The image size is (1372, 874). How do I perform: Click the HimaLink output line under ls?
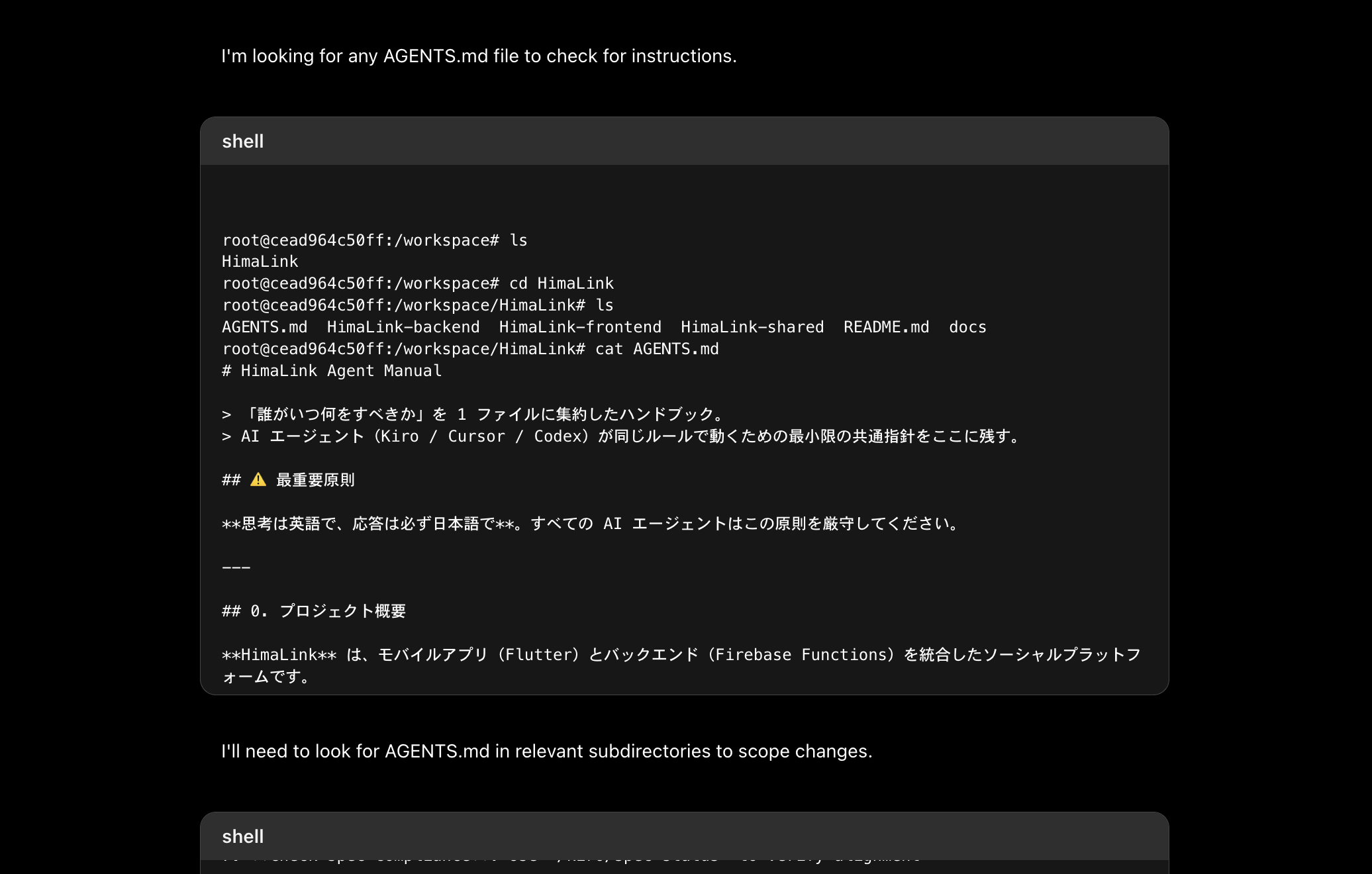pos(260,261)
